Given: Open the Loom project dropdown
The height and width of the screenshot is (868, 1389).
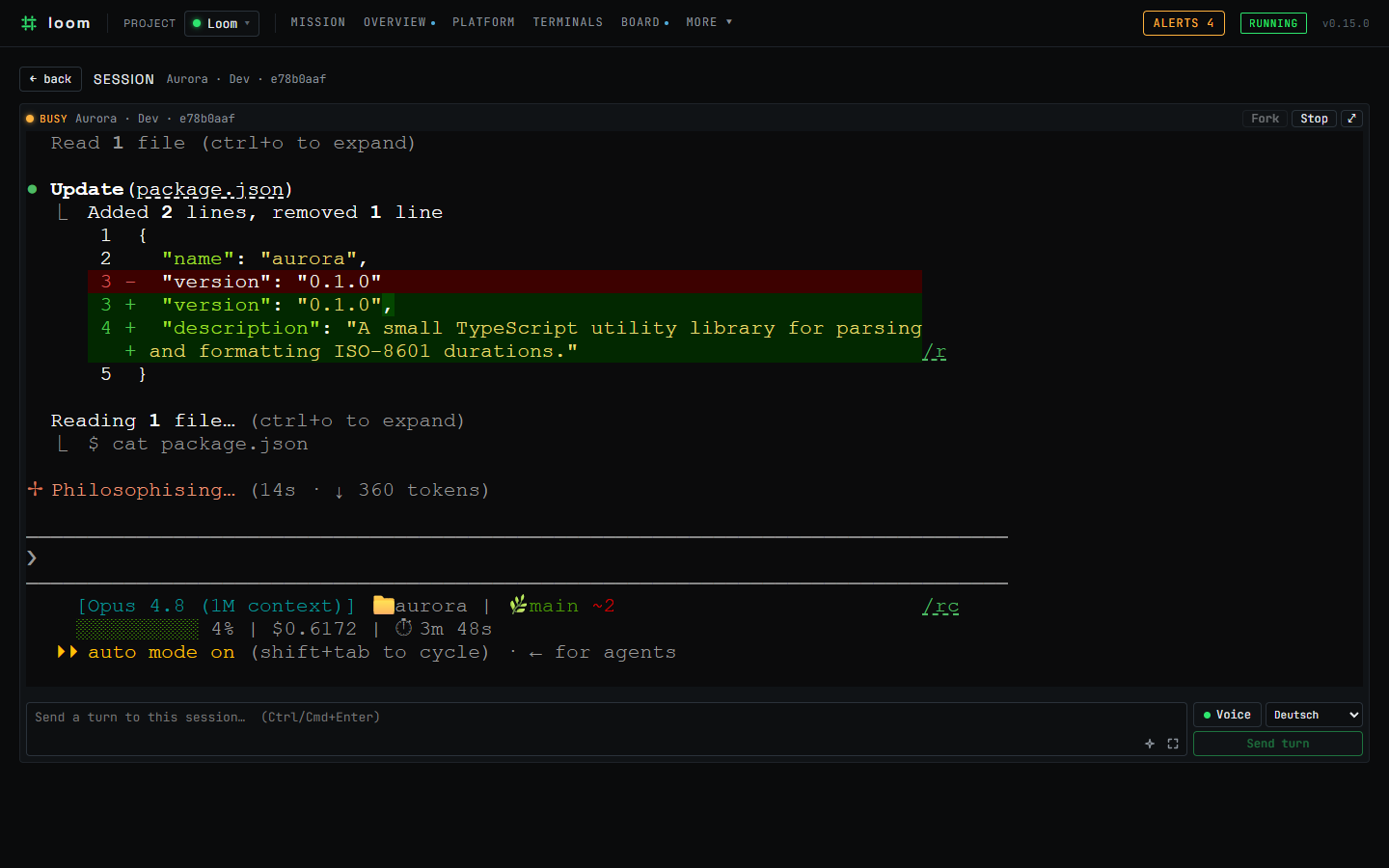Looking at the screenshot, I should (x=222, y=23).
